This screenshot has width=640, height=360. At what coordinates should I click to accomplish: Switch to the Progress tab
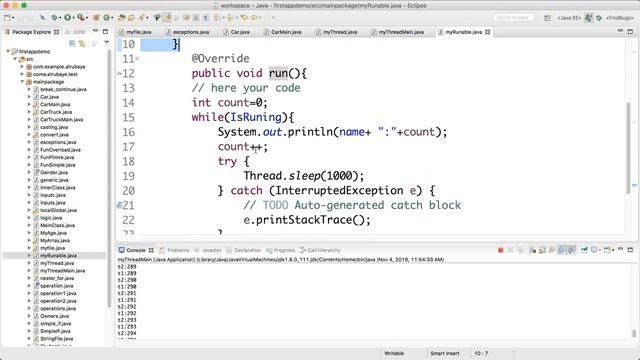(280, 250)
